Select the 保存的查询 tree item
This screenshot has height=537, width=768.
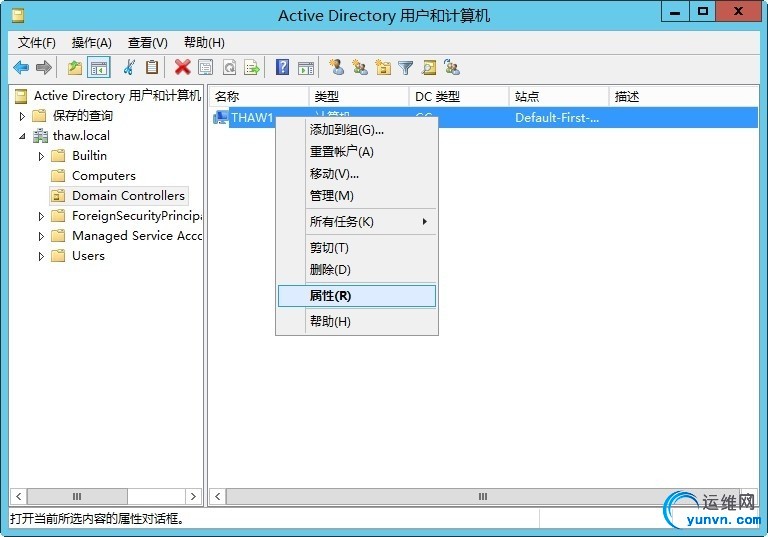(83, 116)
